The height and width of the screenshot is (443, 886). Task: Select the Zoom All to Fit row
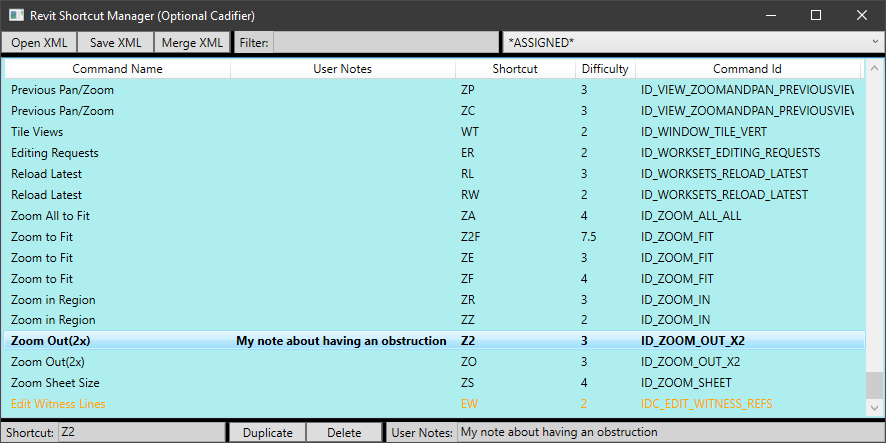point(435,215)
